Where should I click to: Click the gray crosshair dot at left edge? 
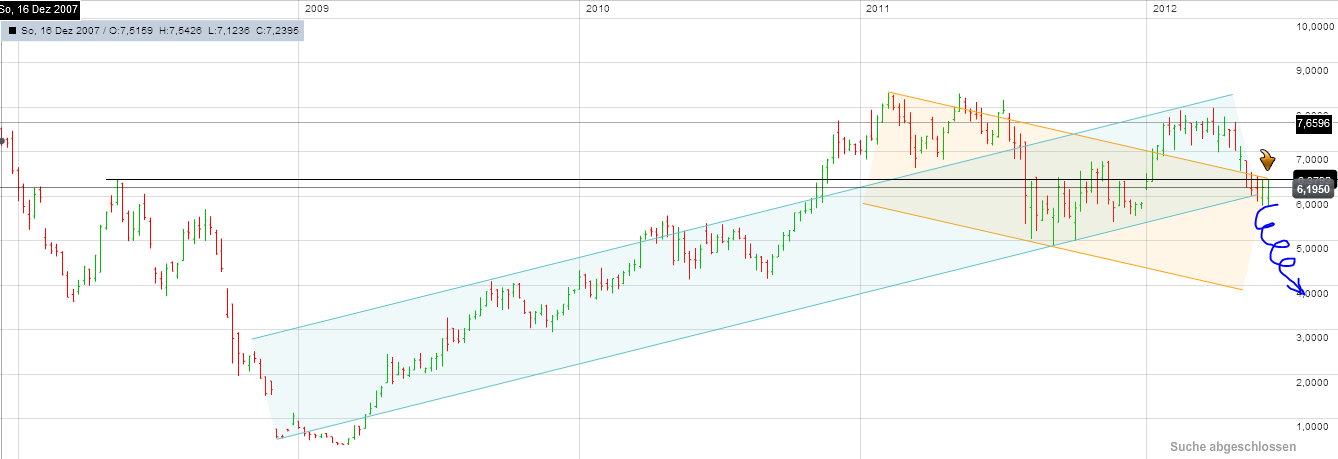point(2,140)
